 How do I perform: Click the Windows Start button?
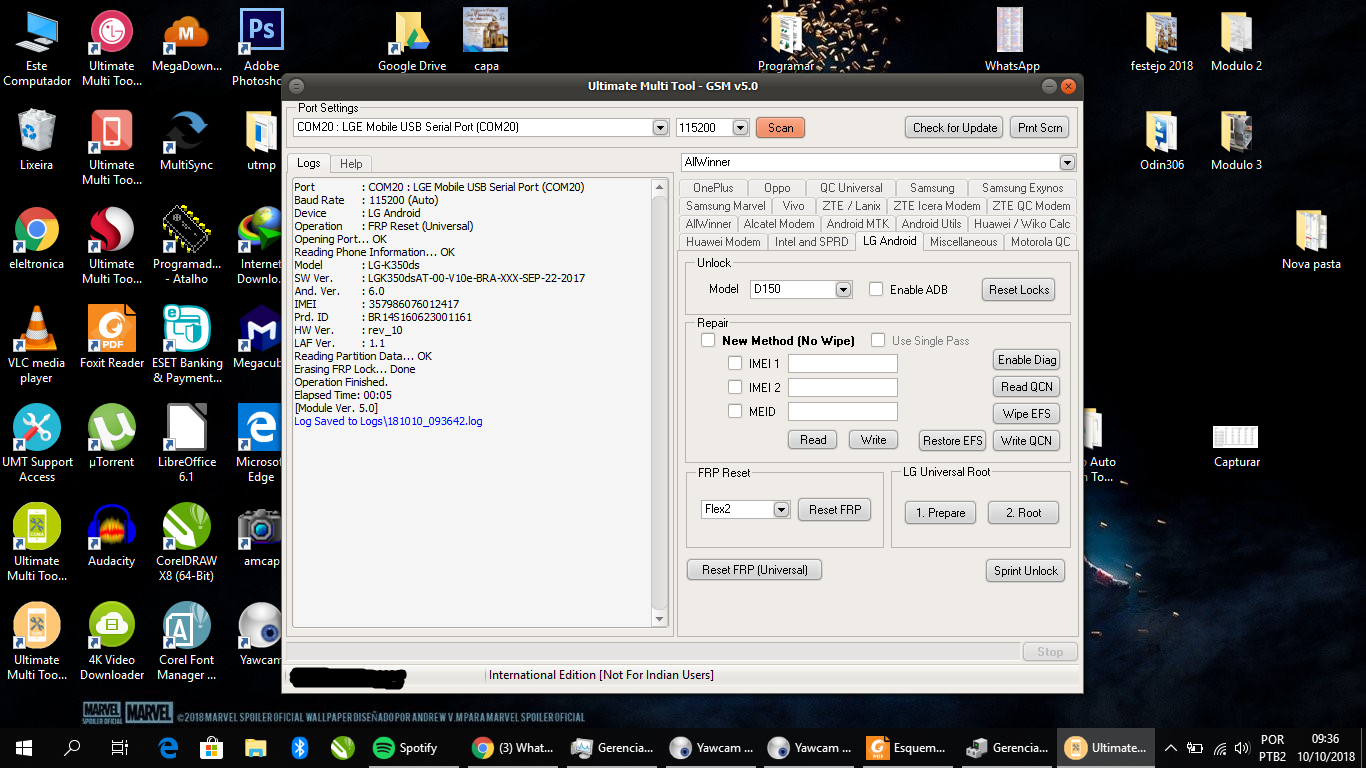tap(24, 747)
